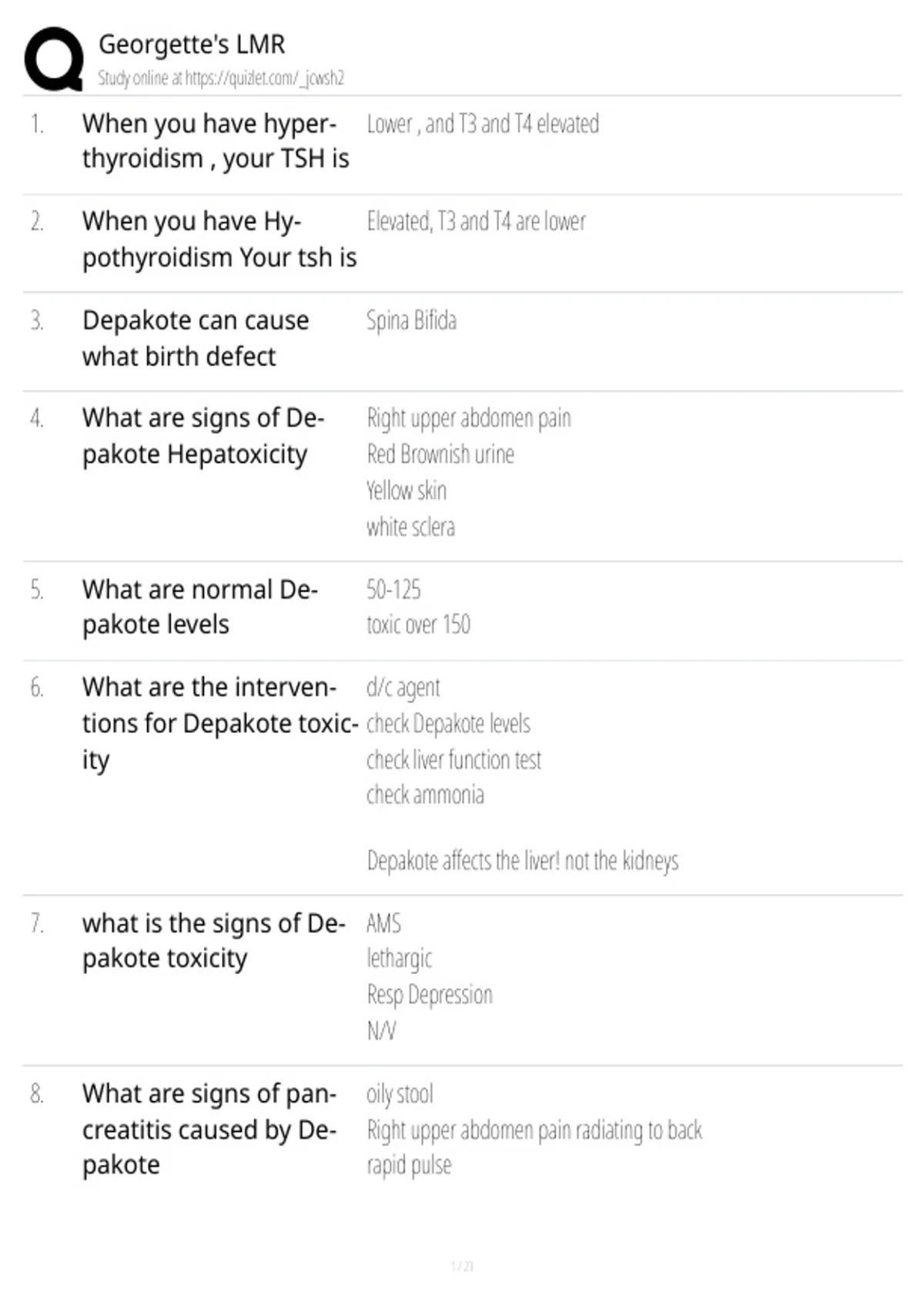This screenshot has height=1309, width=924.
Task: Select the pancreatitis caused by Depakote question
Action: pos(209,1129)
